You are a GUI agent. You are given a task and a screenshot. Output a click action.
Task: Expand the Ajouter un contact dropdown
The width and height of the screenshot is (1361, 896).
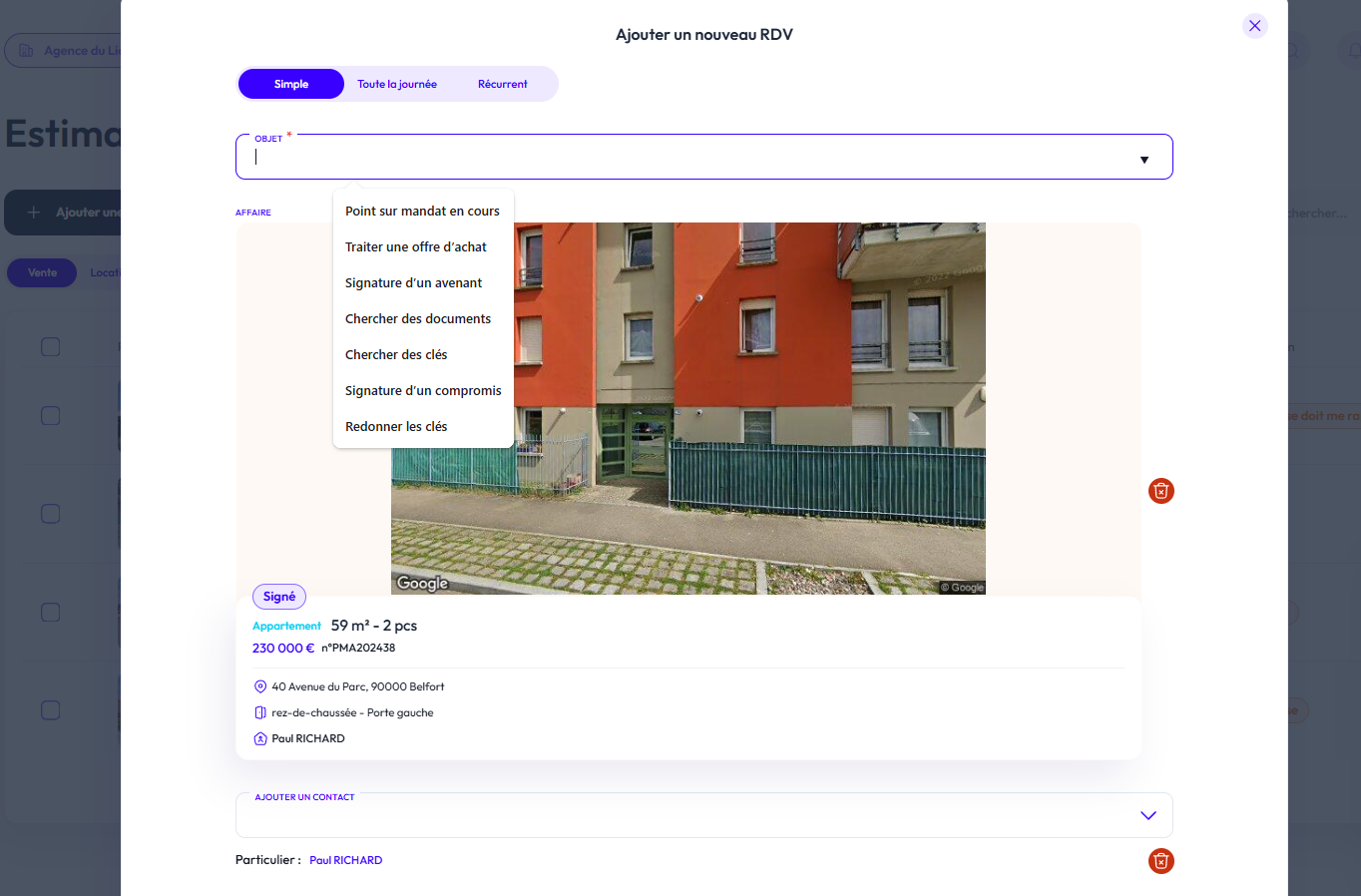[1147, 815]
